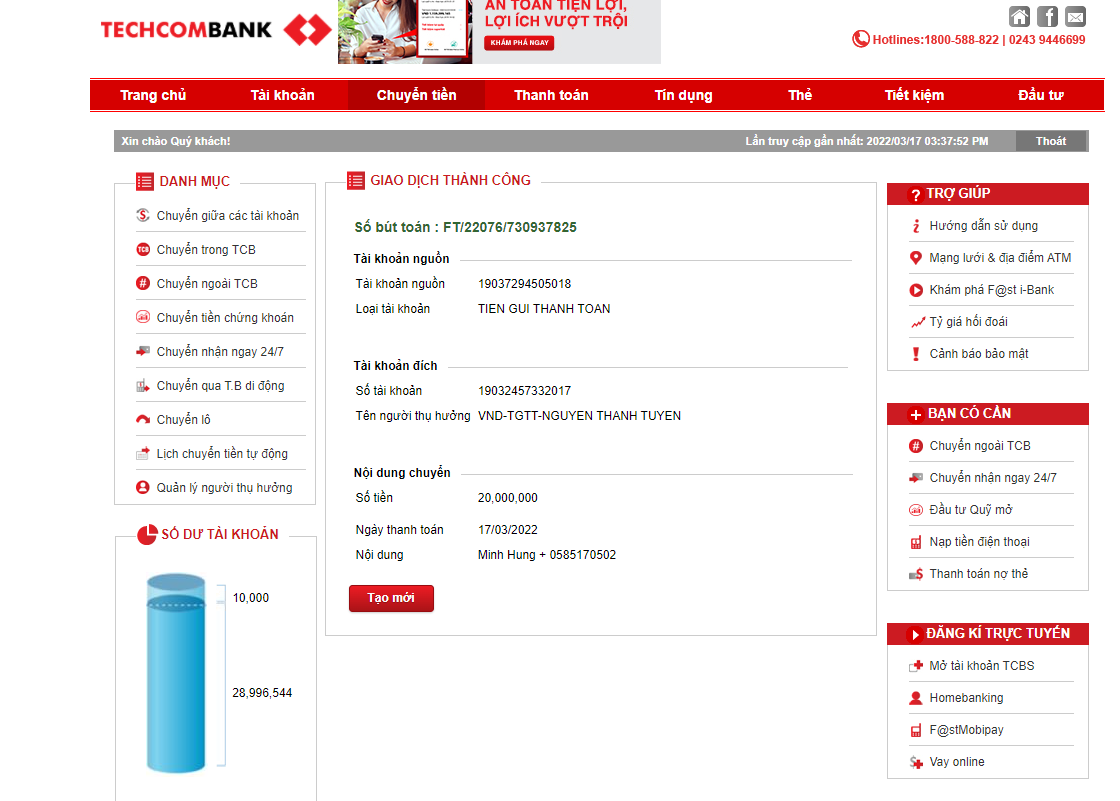Open Chuyển qua T.B di động link
Viewport: 1120px width, 801px height.
220,386
